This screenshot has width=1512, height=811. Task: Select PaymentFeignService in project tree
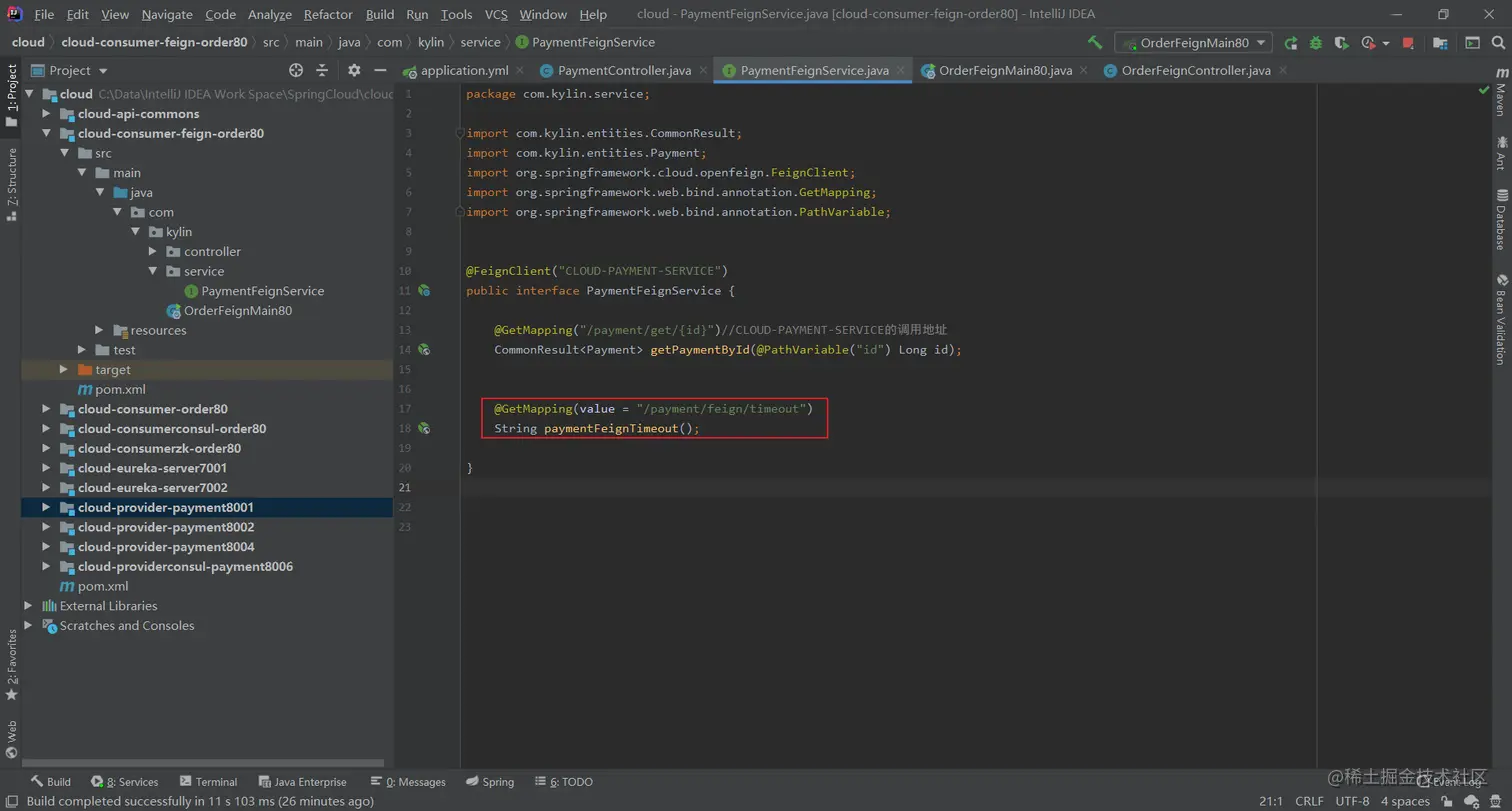click(262, 291)
